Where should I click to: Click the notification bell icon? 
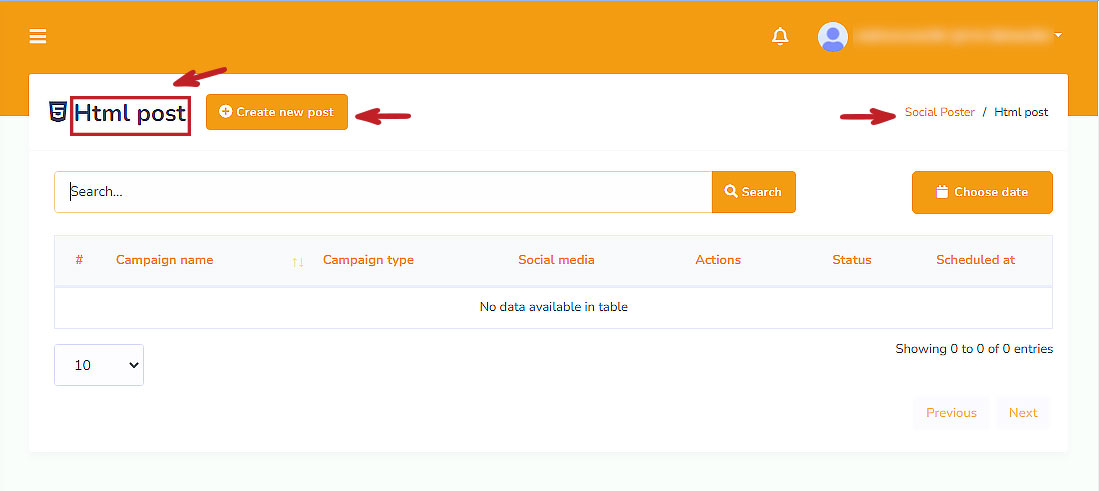click(x=780, y=37)
